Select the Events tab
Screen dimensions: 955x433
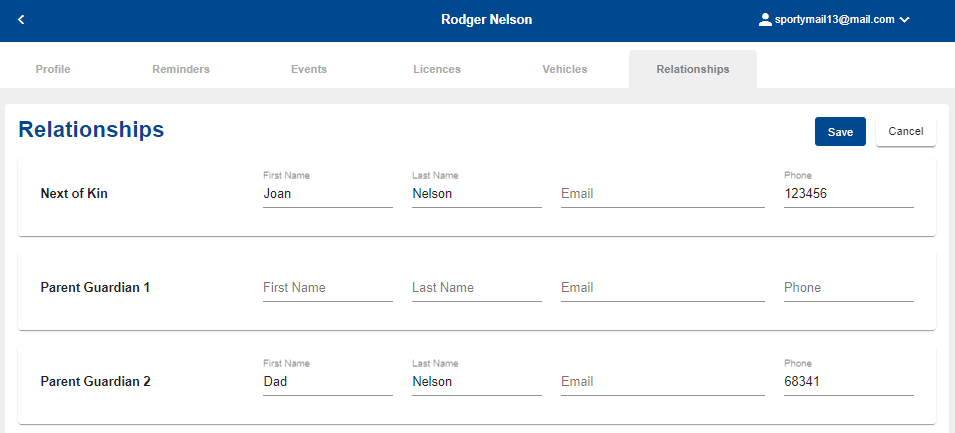309,69
